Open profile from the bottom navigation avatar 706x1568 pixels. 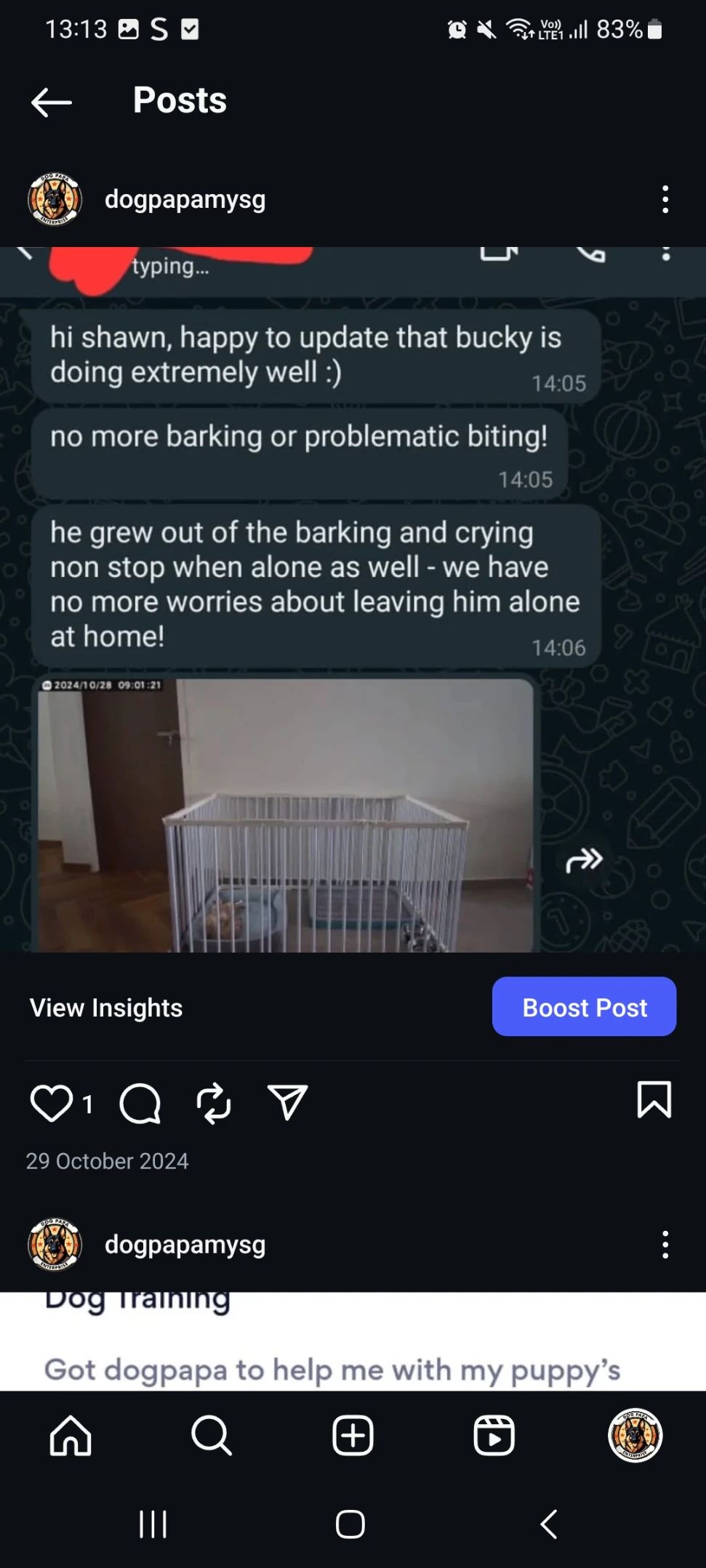tap(635, 1435)
